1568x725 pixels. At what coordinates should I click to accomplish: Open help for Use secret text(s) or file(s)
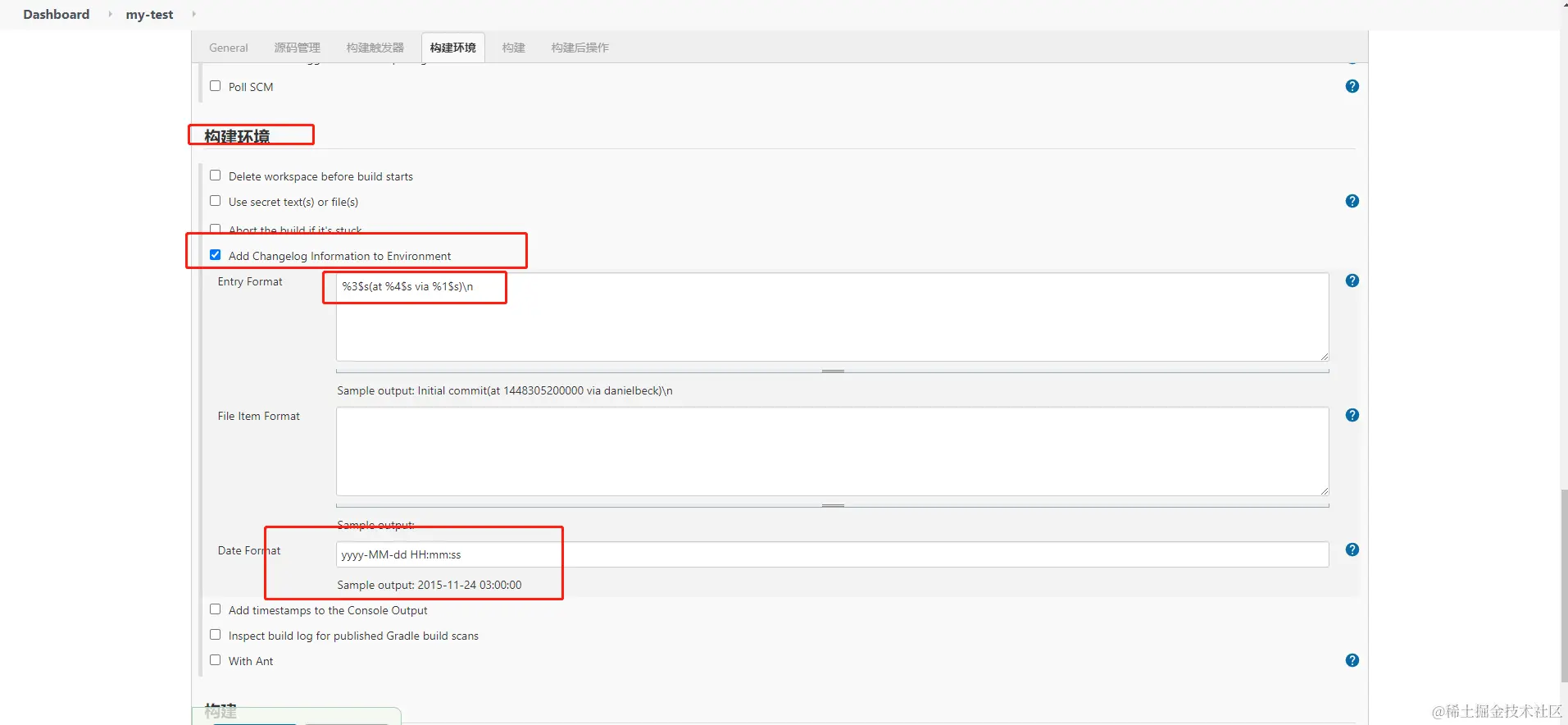(1352, 201)
